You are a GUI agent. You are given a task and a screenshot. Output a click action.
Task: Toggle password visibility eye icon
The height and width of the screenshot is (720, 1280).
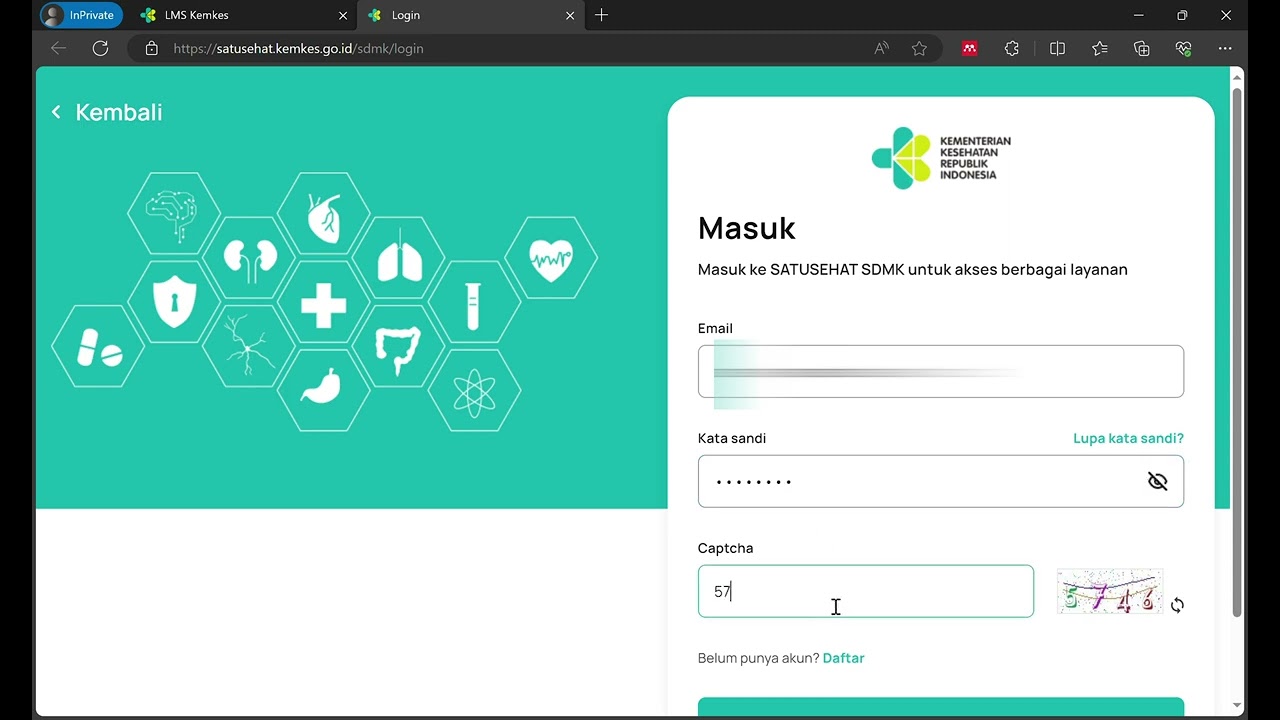click(x=1157, y=481)
